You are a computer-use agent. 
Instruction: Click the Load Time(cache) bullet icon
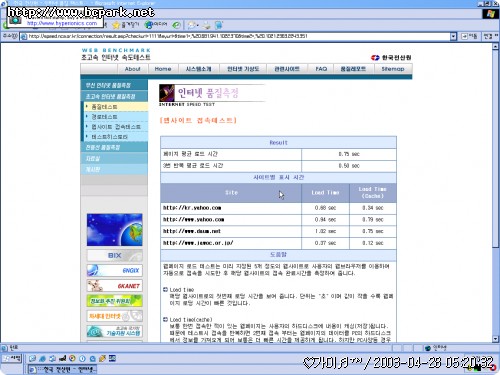(165, 319)
